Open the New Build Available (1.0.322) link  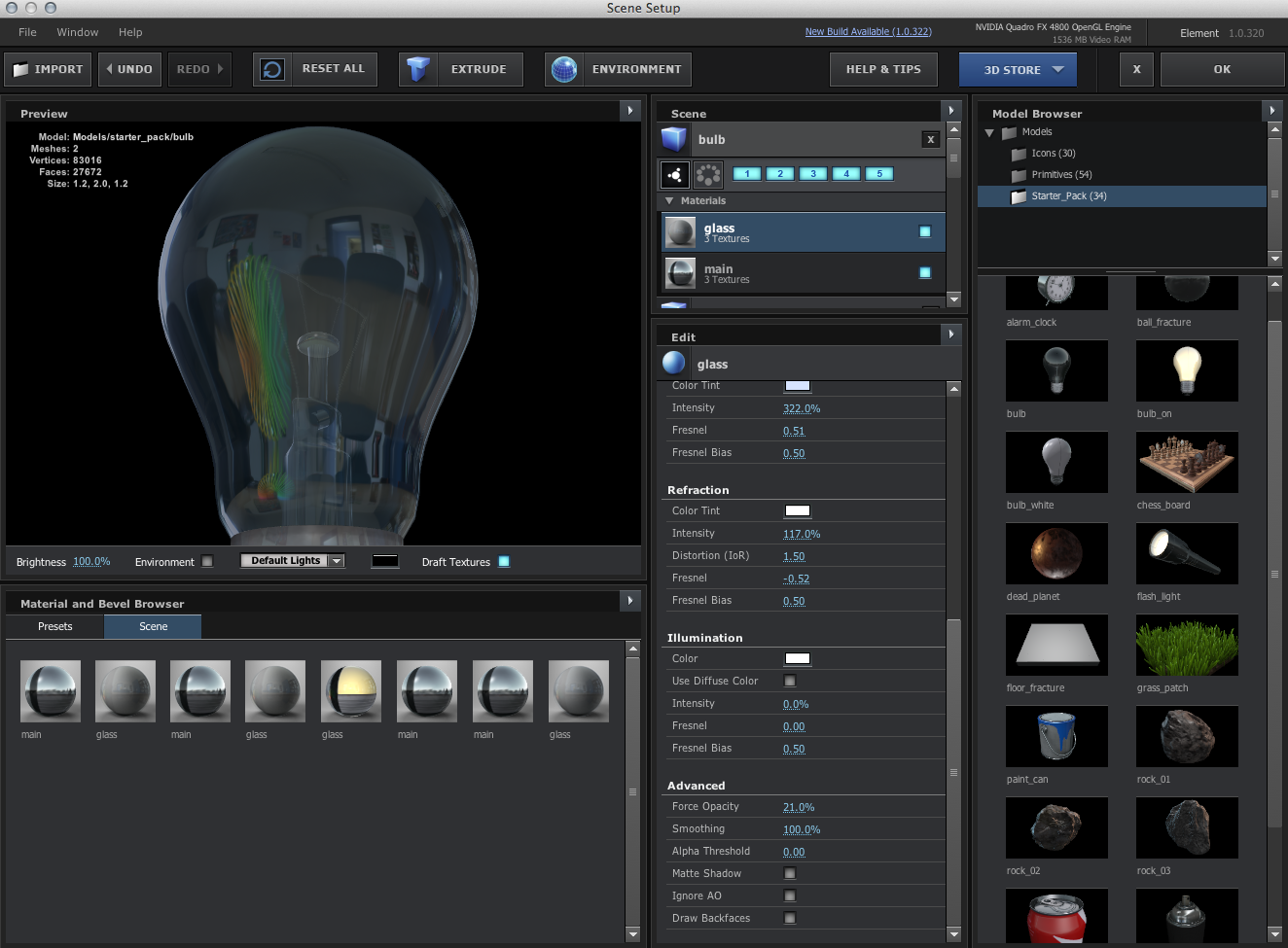(x=868, y=32)
